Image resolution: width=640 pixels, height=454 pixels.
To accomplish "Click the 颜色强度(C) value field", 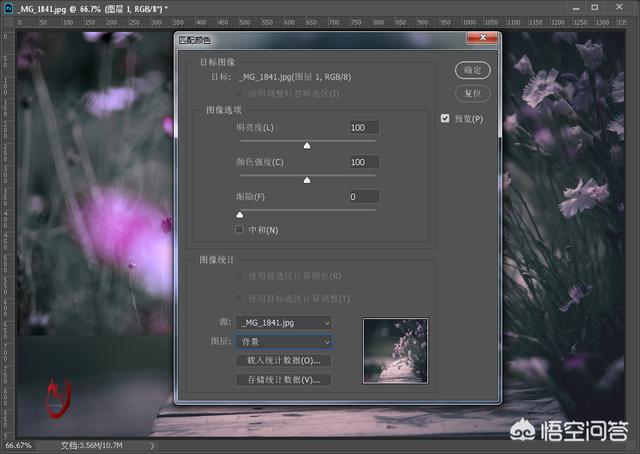I will click(x=364, y=162).
